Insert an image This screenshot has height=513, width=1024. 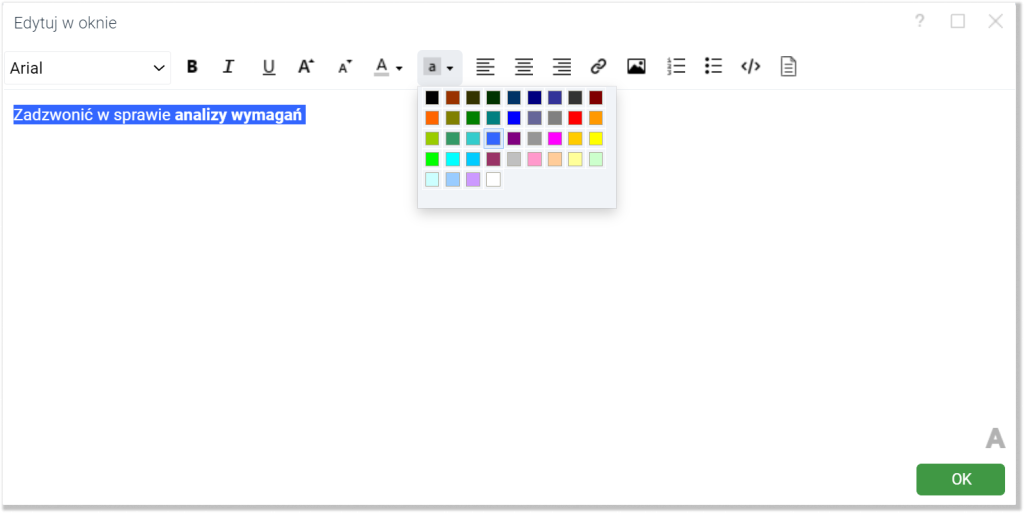[636, 67]
